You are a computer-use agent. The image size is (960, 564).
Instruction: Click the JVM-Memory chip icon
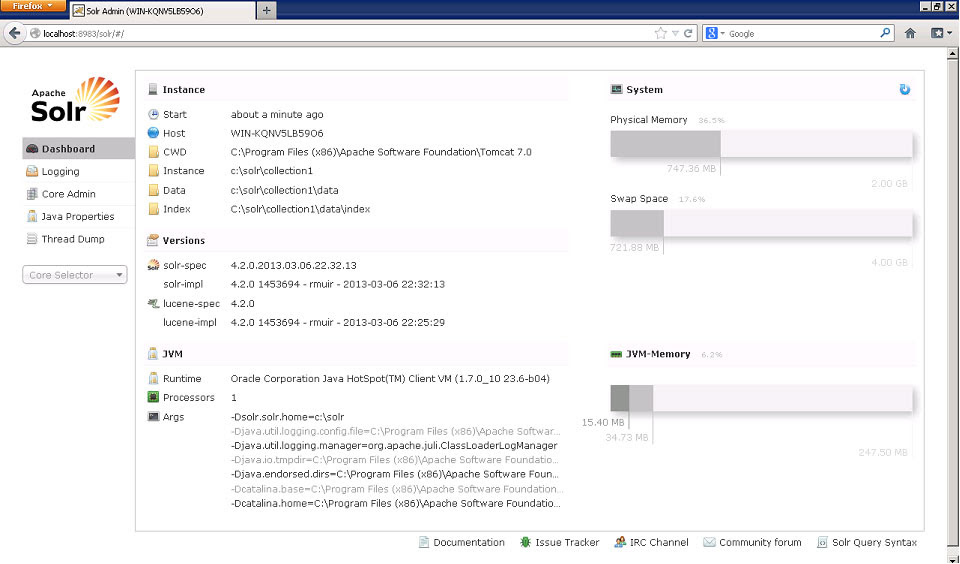coord(616,354)
